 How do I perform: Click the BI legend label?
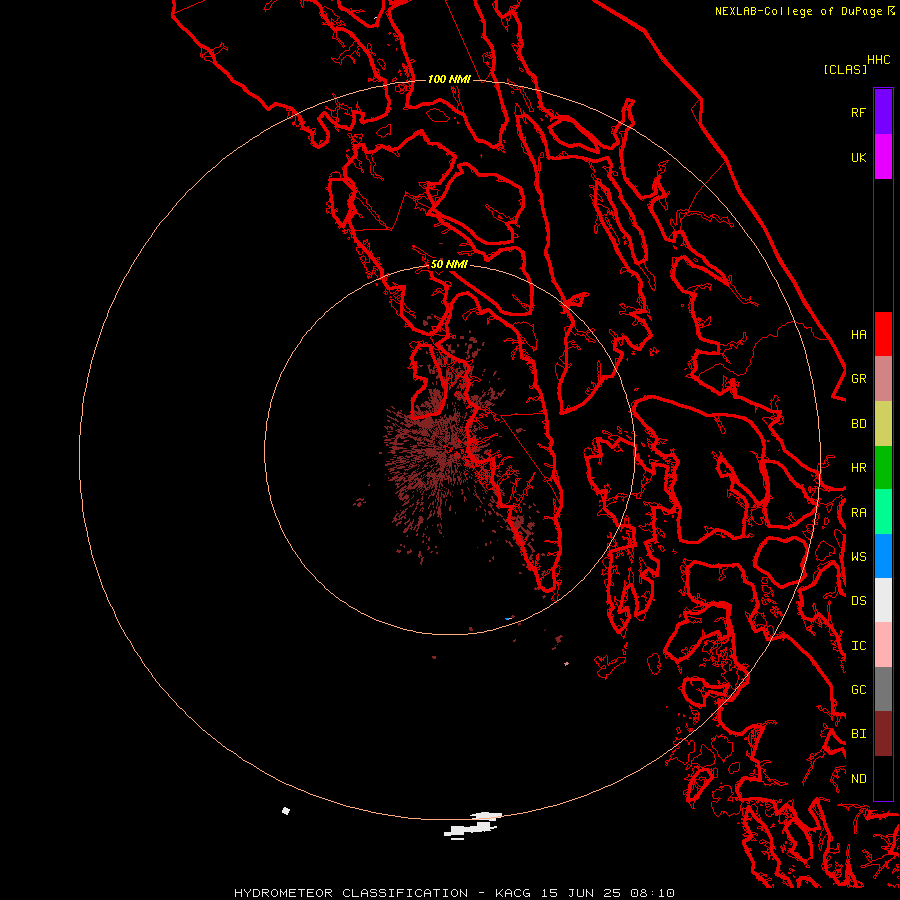tap(858, 734)
